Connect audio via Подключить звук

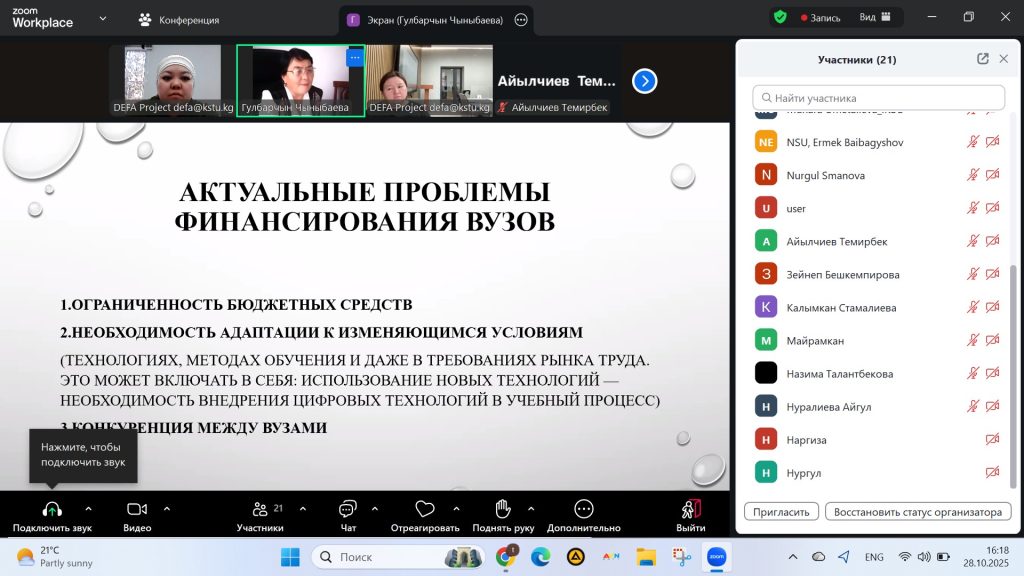[x=52, y=509]
